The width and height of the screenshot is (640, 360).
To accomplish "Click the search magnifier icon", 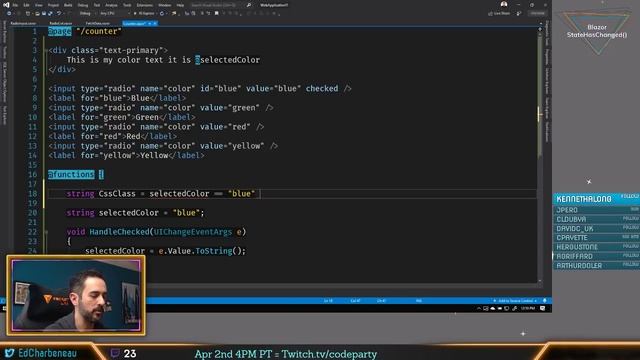I will click(x=249, y=5).
